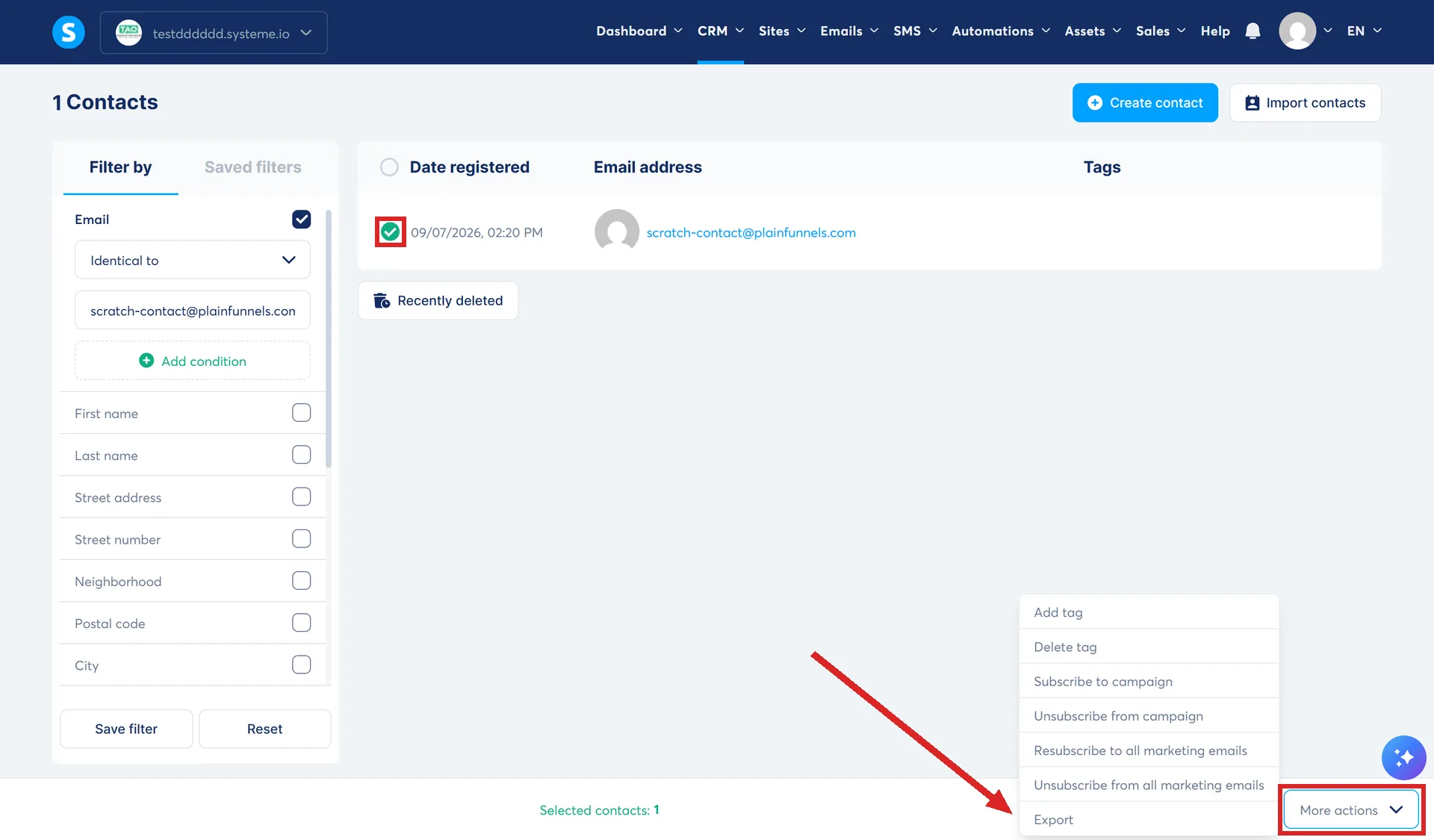
Task: Open the Recently deleted contacts
Action: tap(438, 300)
